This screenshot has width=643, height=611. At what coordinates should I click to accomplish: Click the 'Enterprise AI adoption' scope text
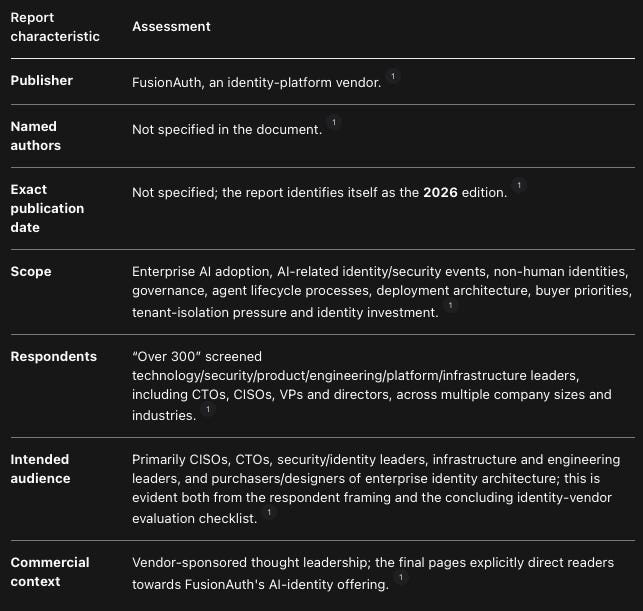click(x=201, y=271)
